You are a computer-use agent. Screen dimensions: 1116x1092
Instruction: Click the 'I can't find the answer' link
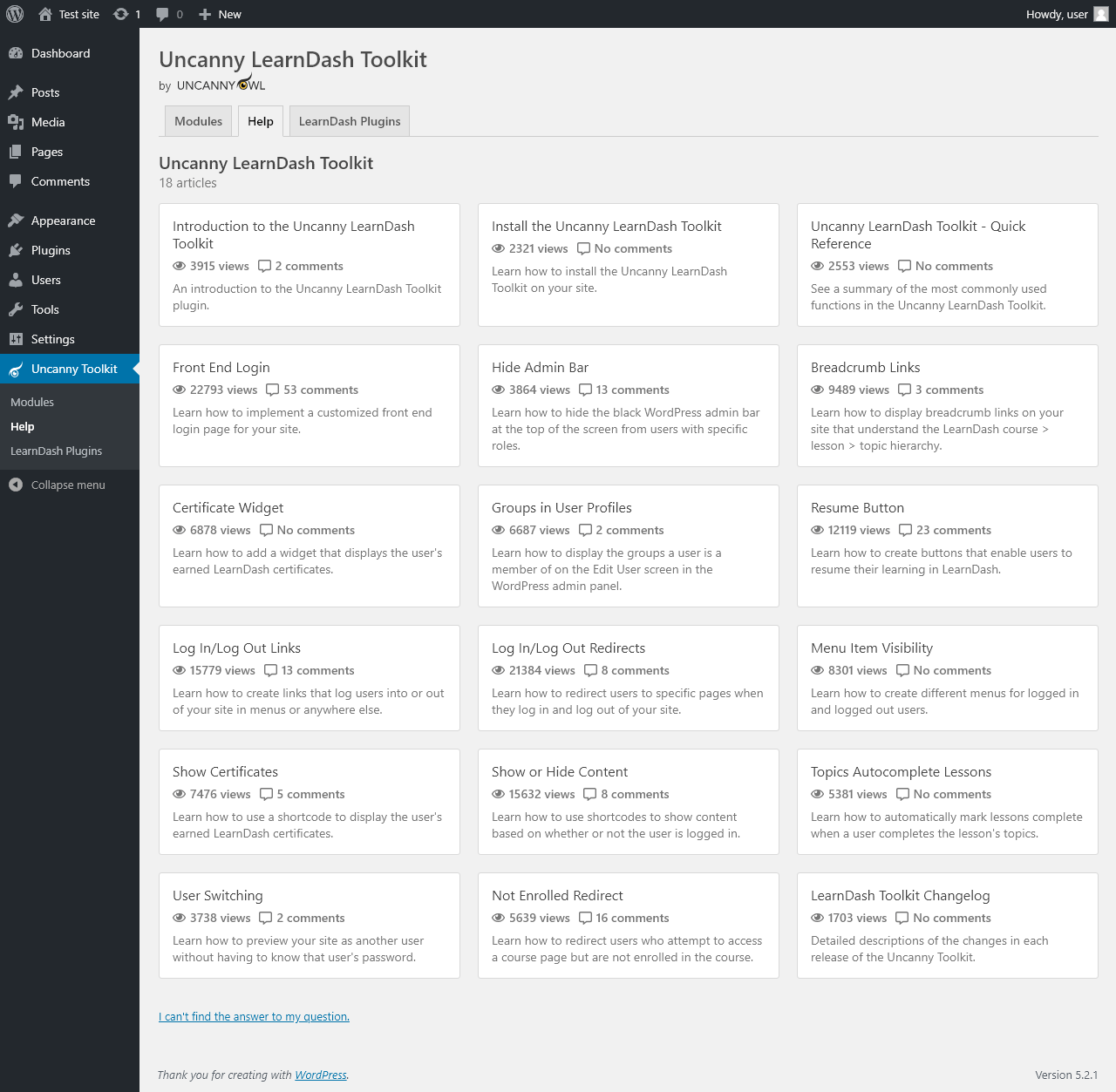coord(254,1016)
